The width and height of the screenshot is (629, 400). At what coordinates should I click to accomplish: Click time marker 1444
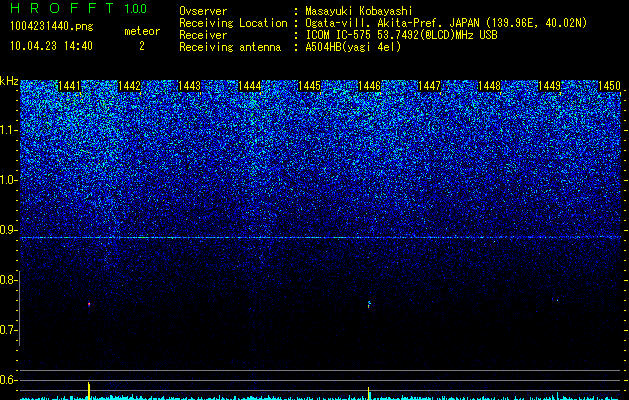(250, 86)
